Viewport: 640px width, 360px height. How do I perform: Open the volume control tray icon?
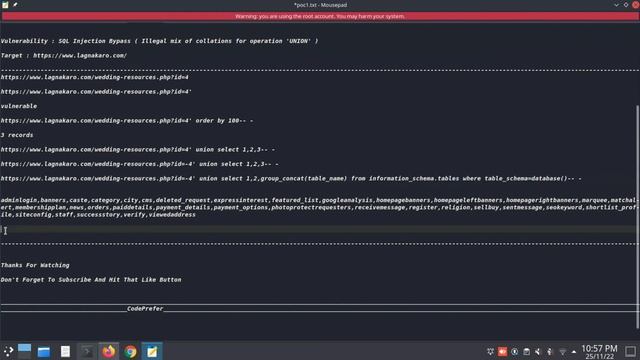pos(538,351)
